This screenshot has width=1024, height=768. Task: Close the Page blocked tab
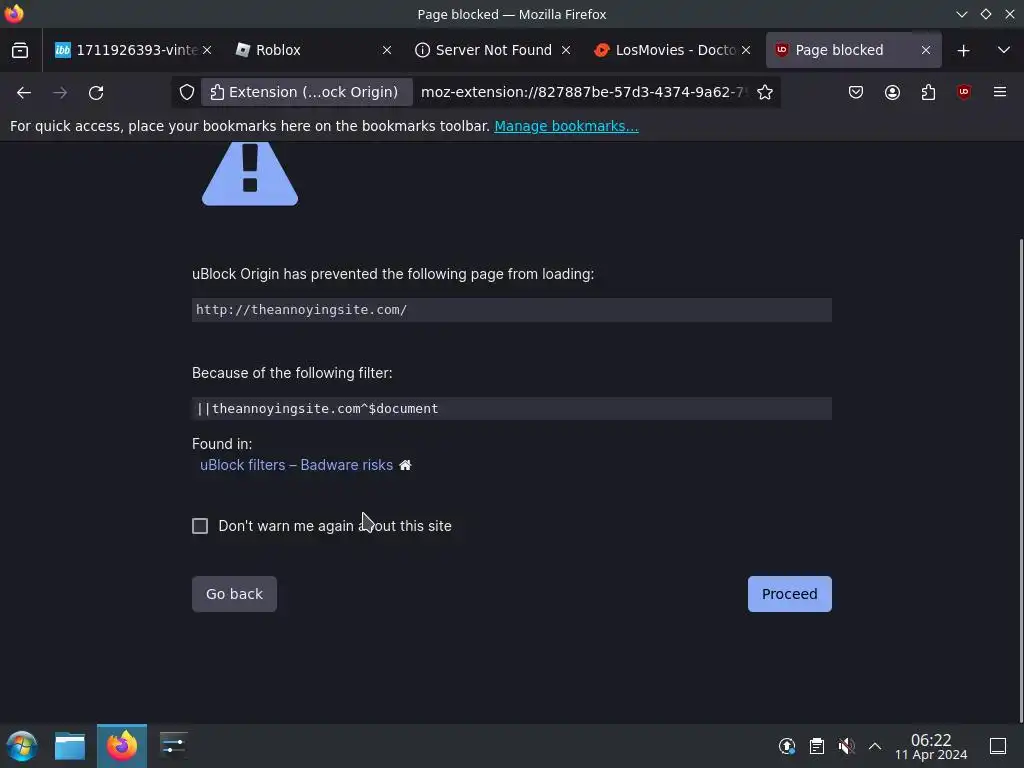[x=925, y=50]
